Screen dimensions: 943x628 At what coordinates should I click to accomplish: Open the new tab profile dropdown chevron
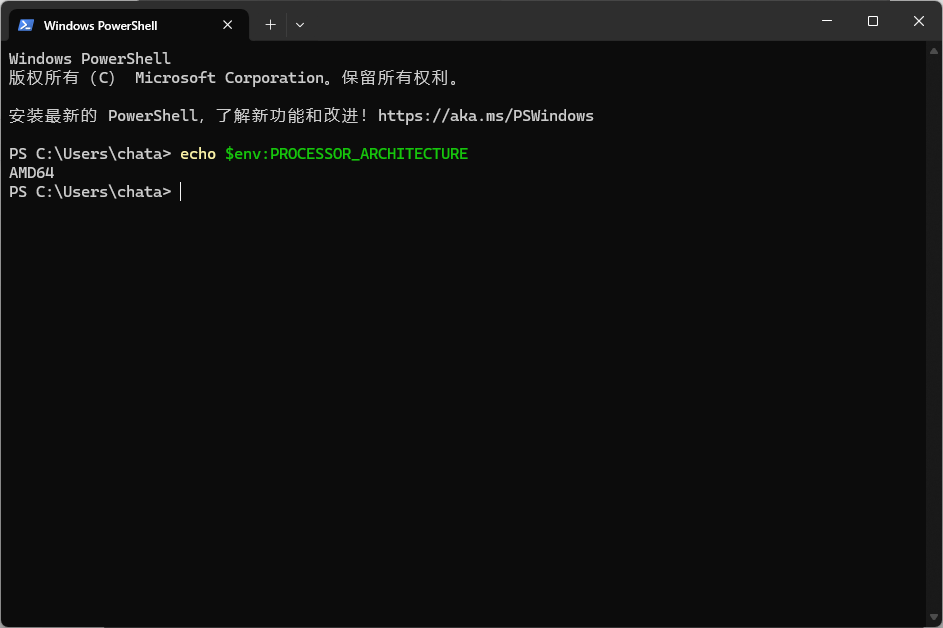click(x=299, y=24)
